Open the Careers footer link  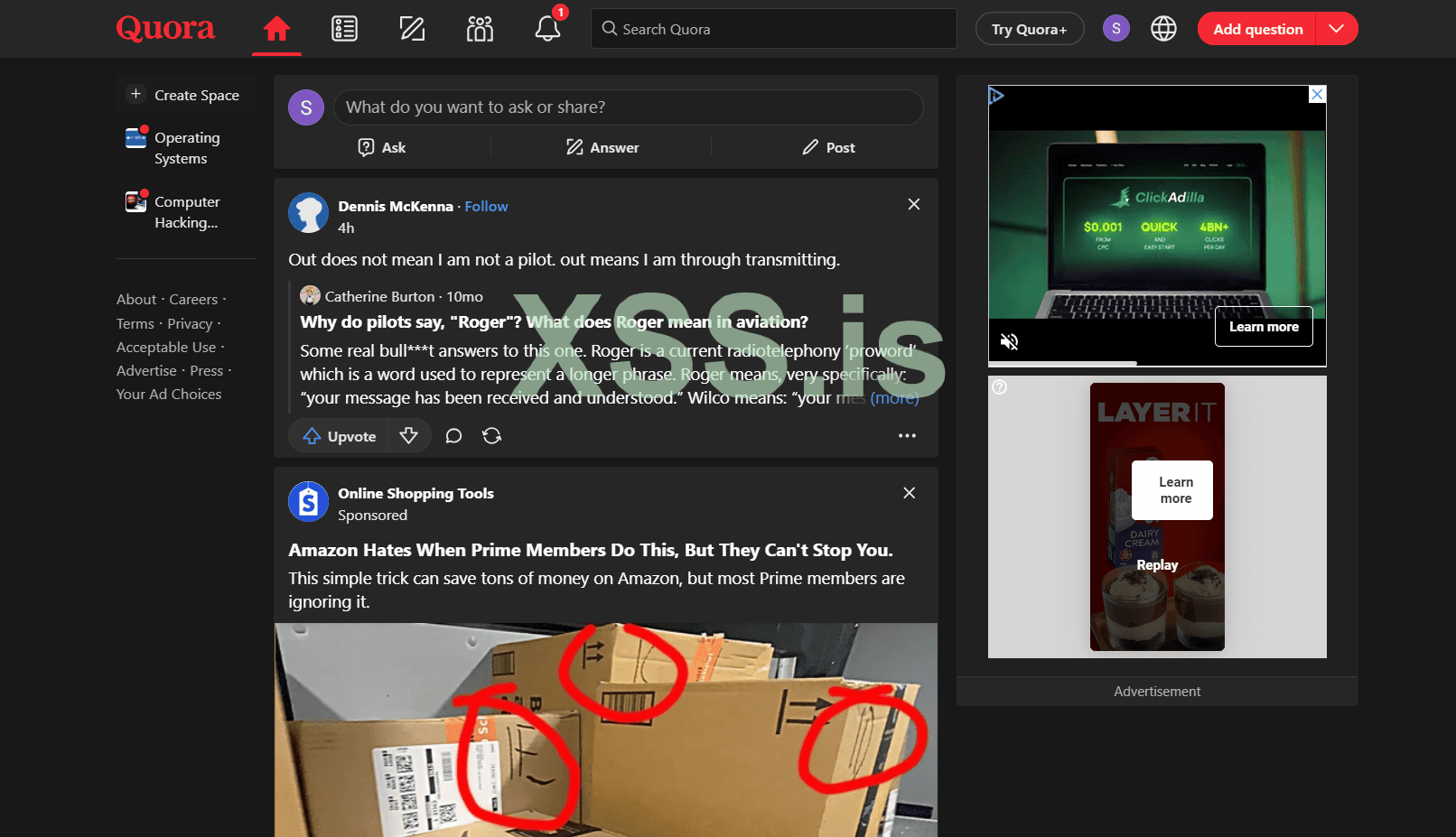(193, 300)
